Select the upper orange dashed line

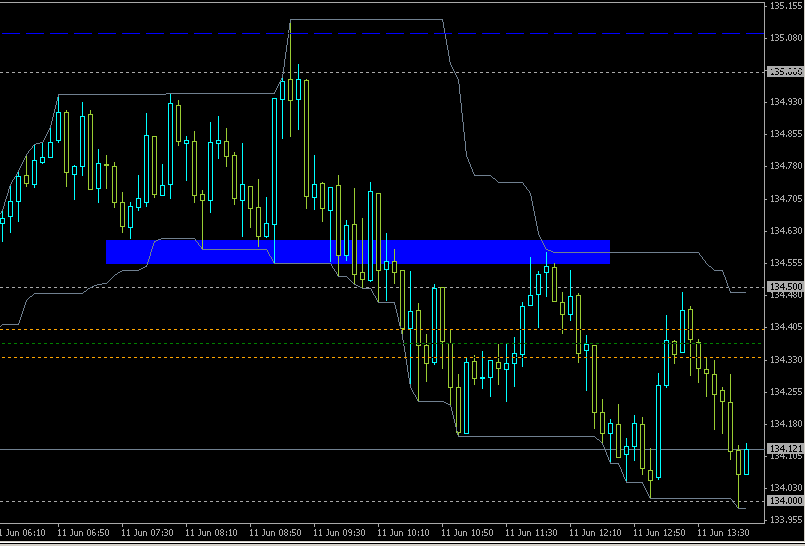[382, 329]
